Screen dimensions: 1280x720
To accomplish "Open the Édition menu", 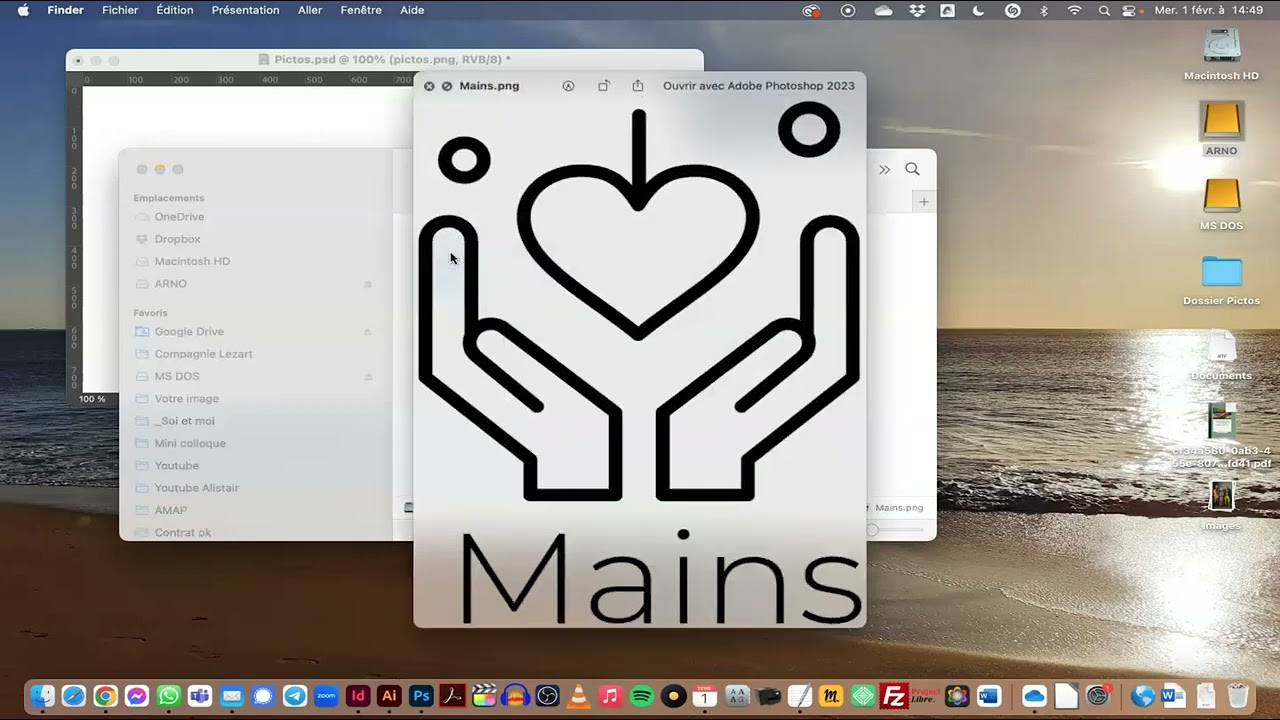I will tap(175, 10).
